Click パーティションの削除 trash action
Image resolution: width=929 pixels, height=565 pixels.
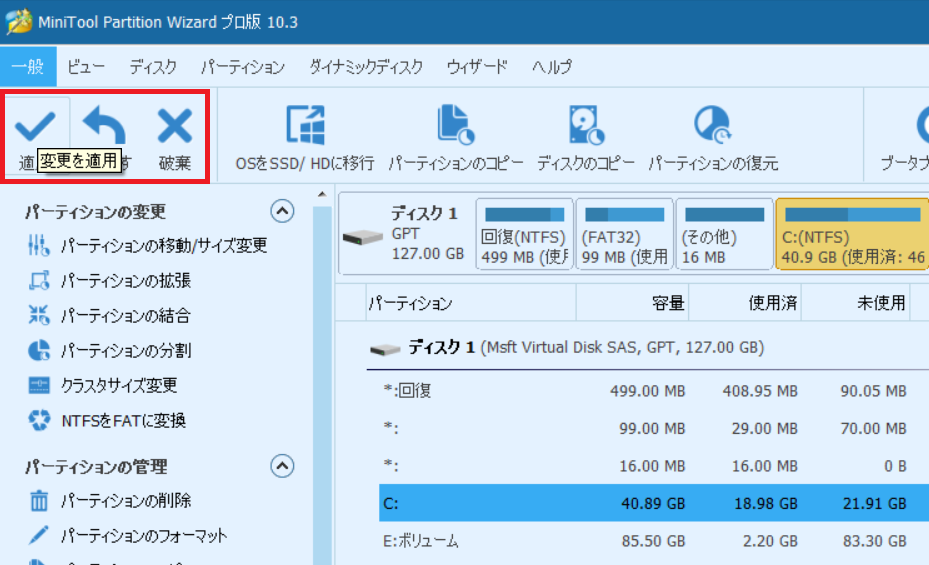click(109, 501)
